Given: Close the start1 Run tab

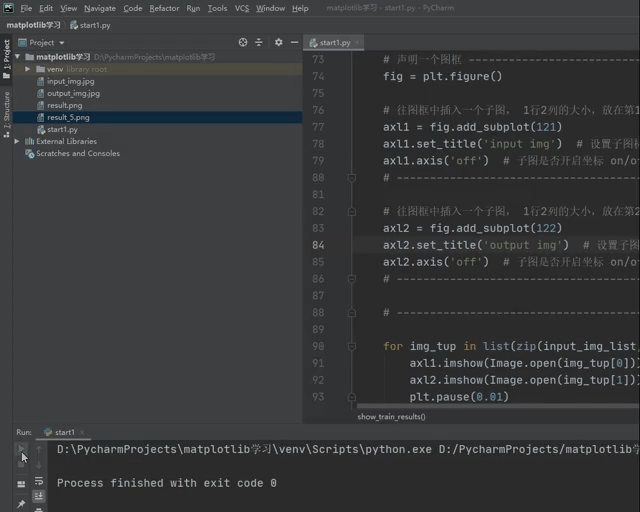Looking at the screenshot, I should pos(82,432).
